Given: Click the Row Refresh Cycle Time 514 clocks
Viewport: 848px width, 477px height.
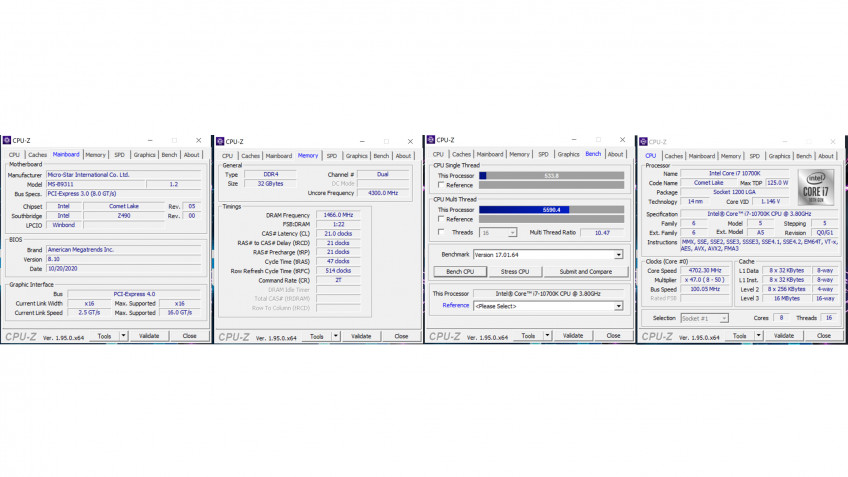Looking at the screenshot, I should [x=338, y=271].
